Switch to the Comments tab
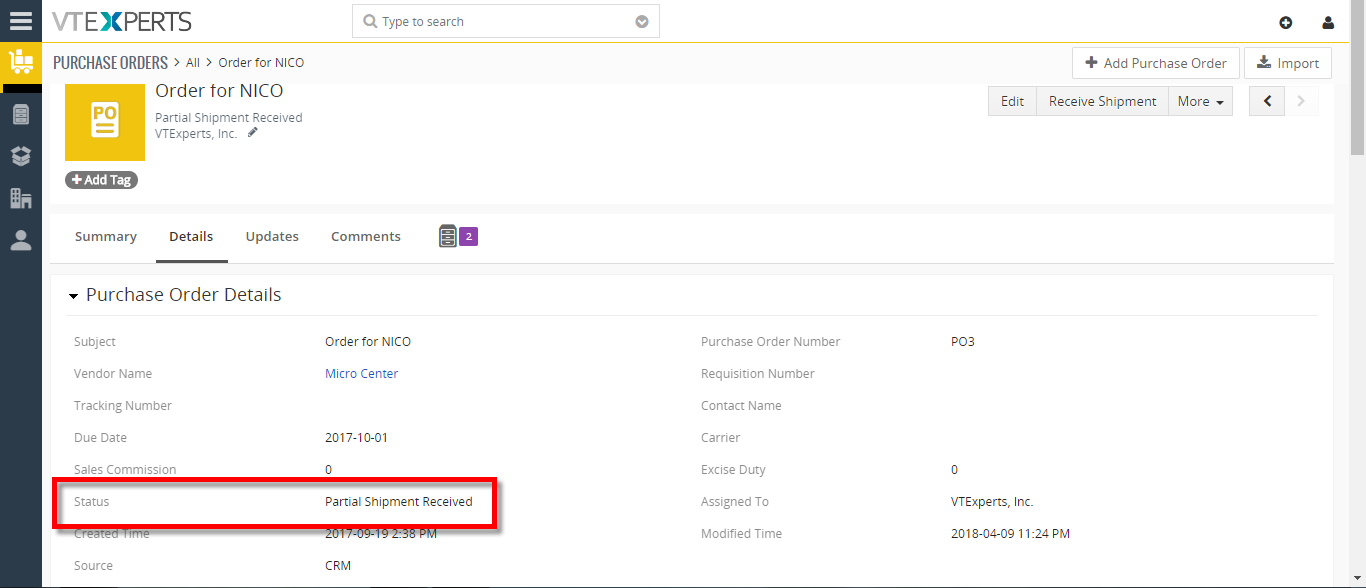The height and width of the screenshot is (588, 1366). (x=366, y=237)
